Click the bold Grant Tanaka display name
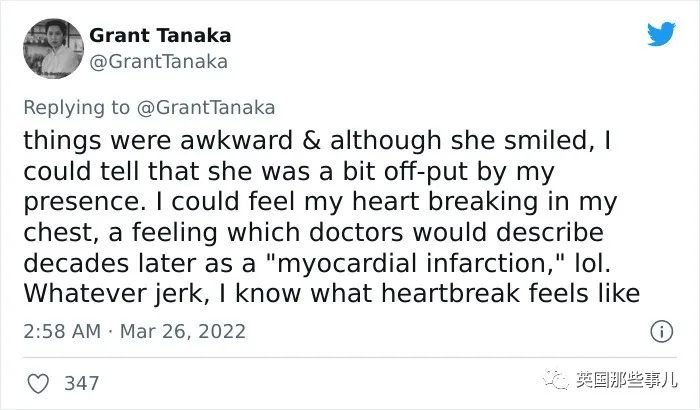 pos(160,36)
